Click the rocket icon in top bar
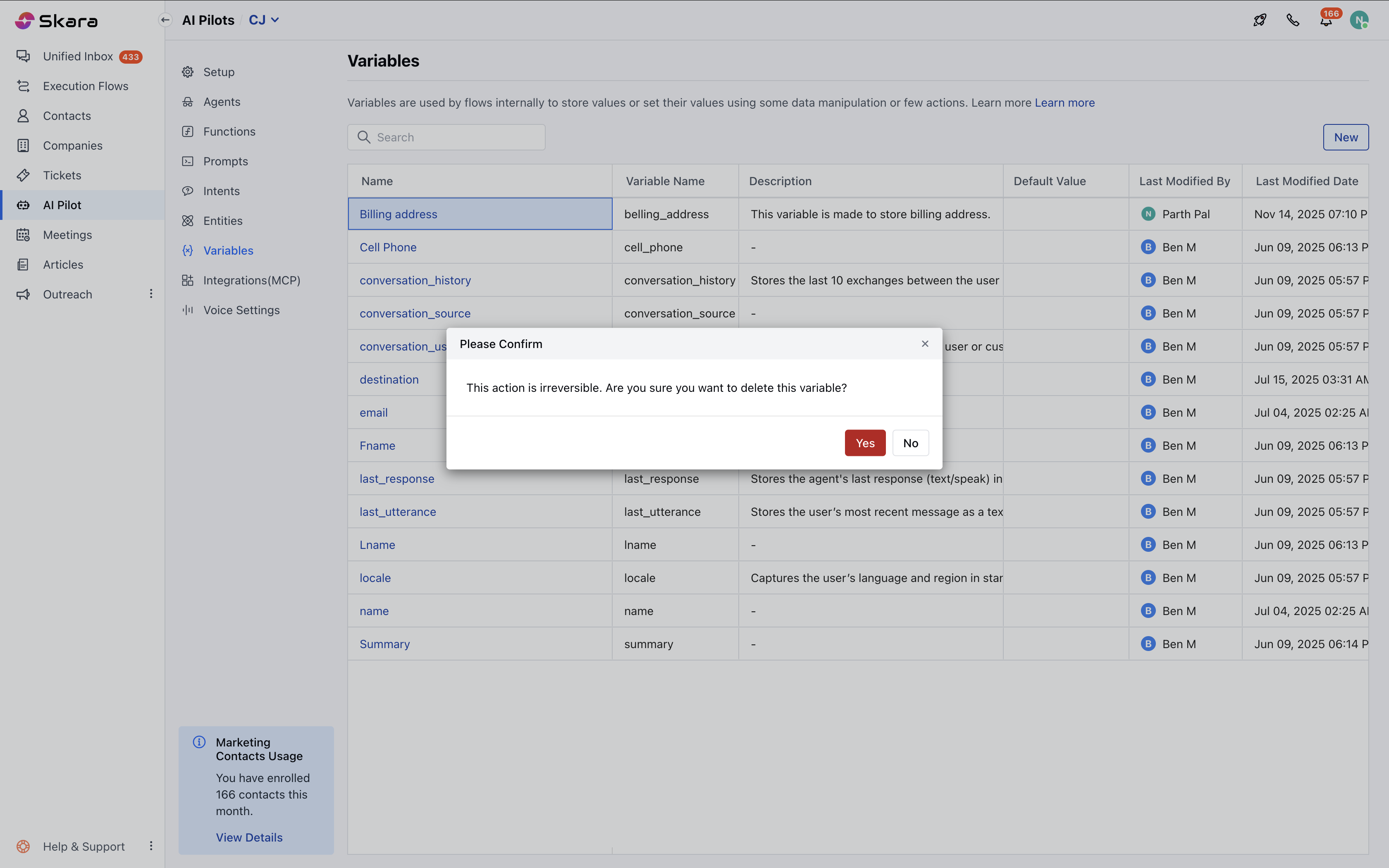 pyautogui.click(x=1259, y=20)
